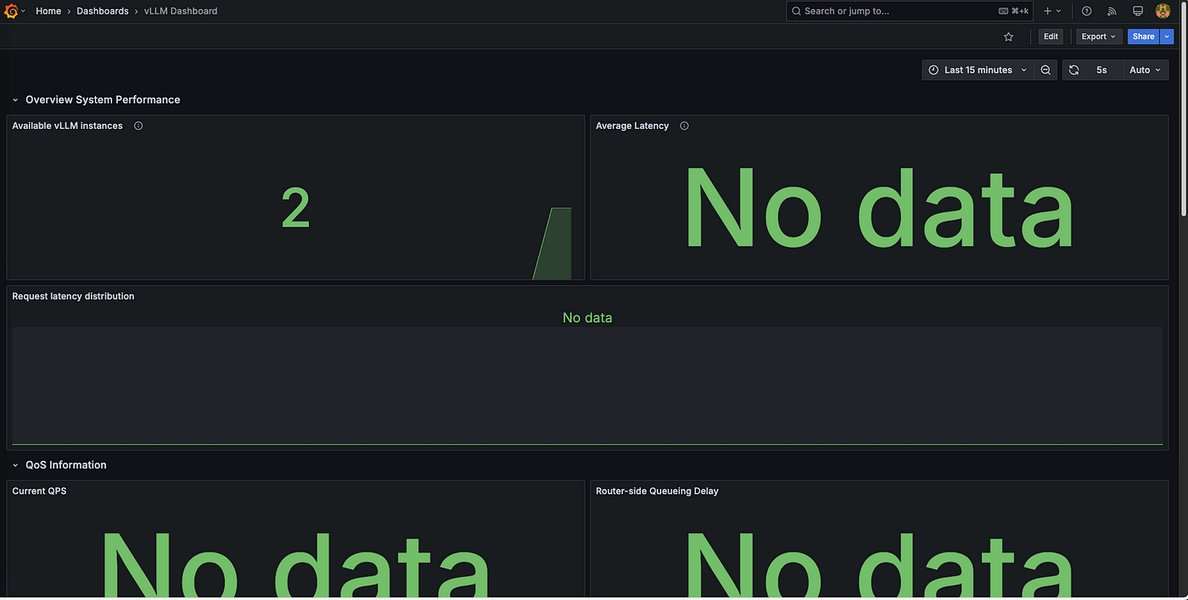Click the Overview System Performance row title
This screenshot has height=600, width=1188.
[103, 100]
